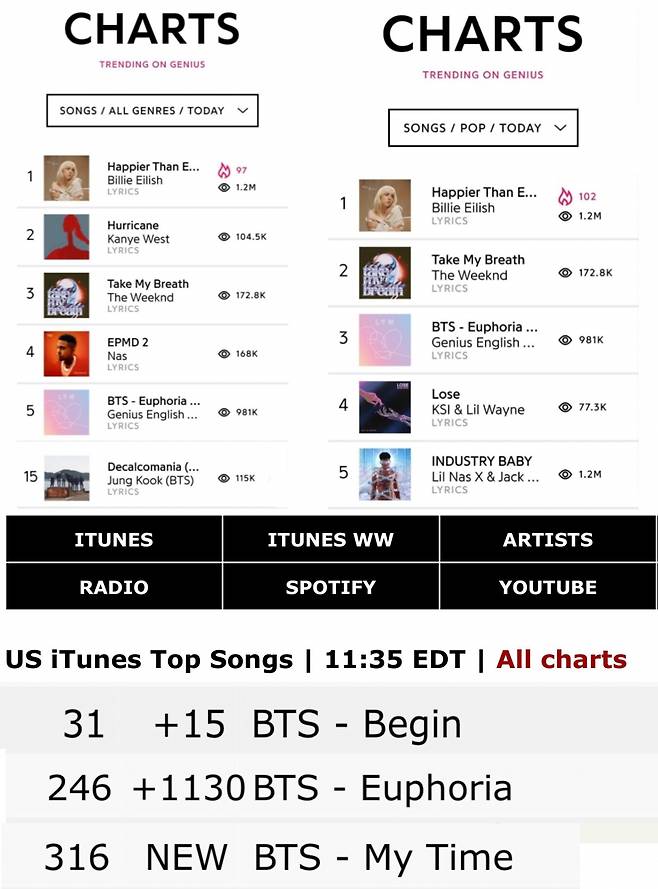Open the All charts link

pos(561,658)
